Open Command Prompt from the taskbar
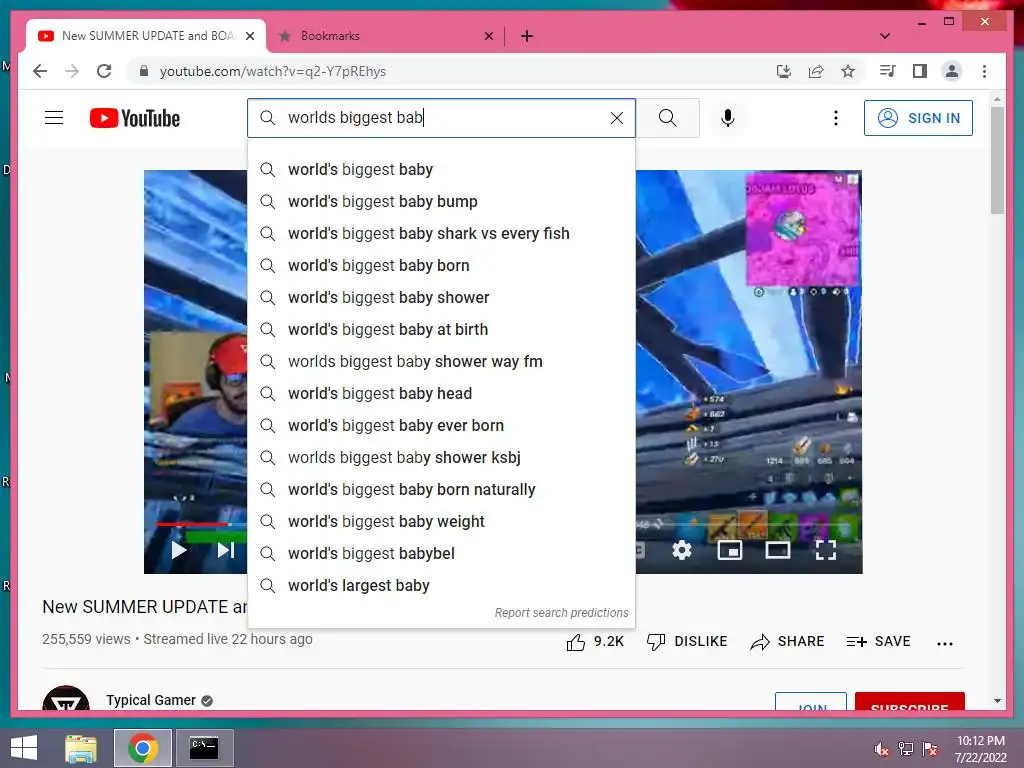 click(x=204, y=748)
